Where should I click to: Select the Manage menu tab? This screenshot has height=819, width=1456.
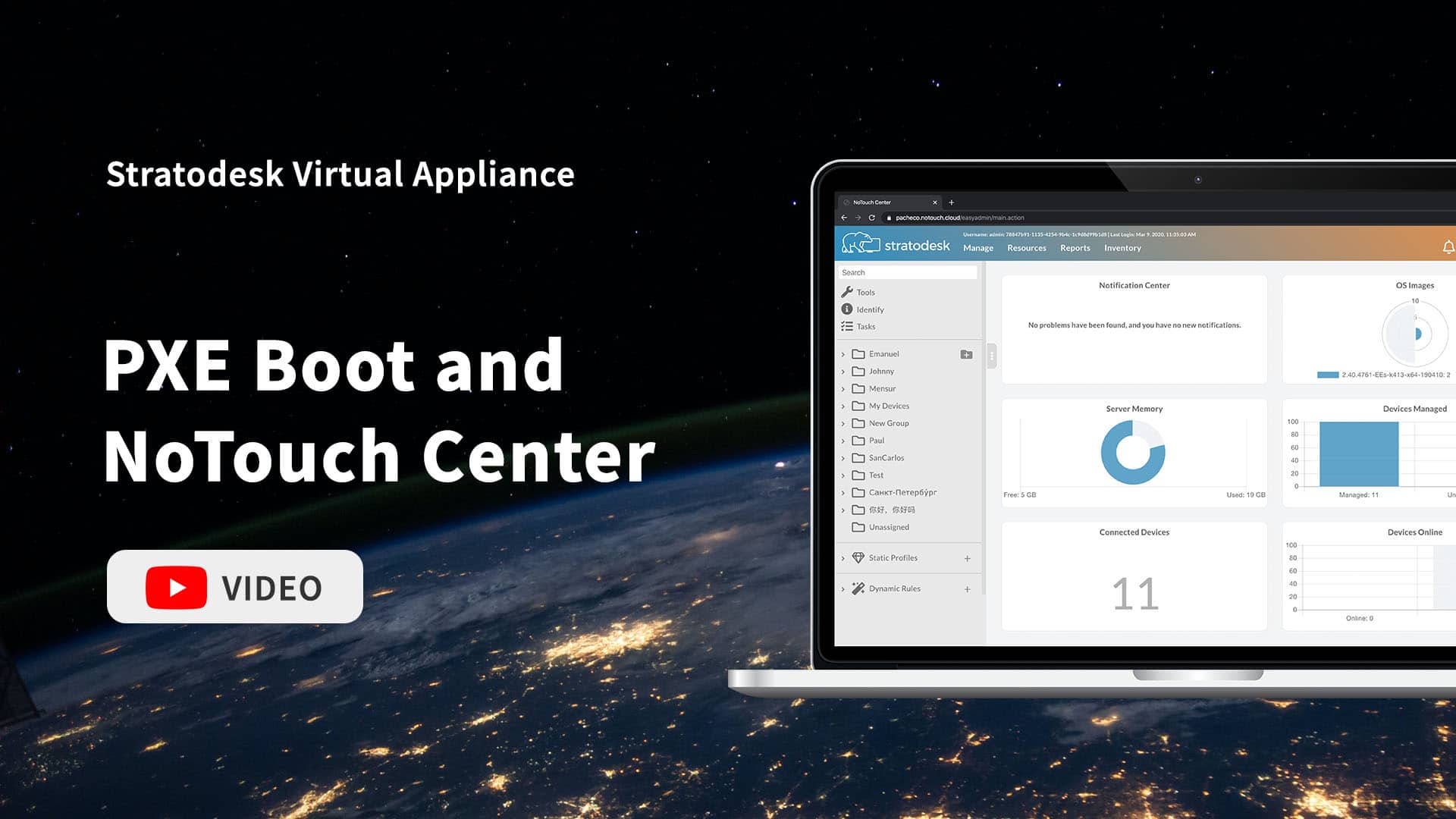[x=977, y=247]
